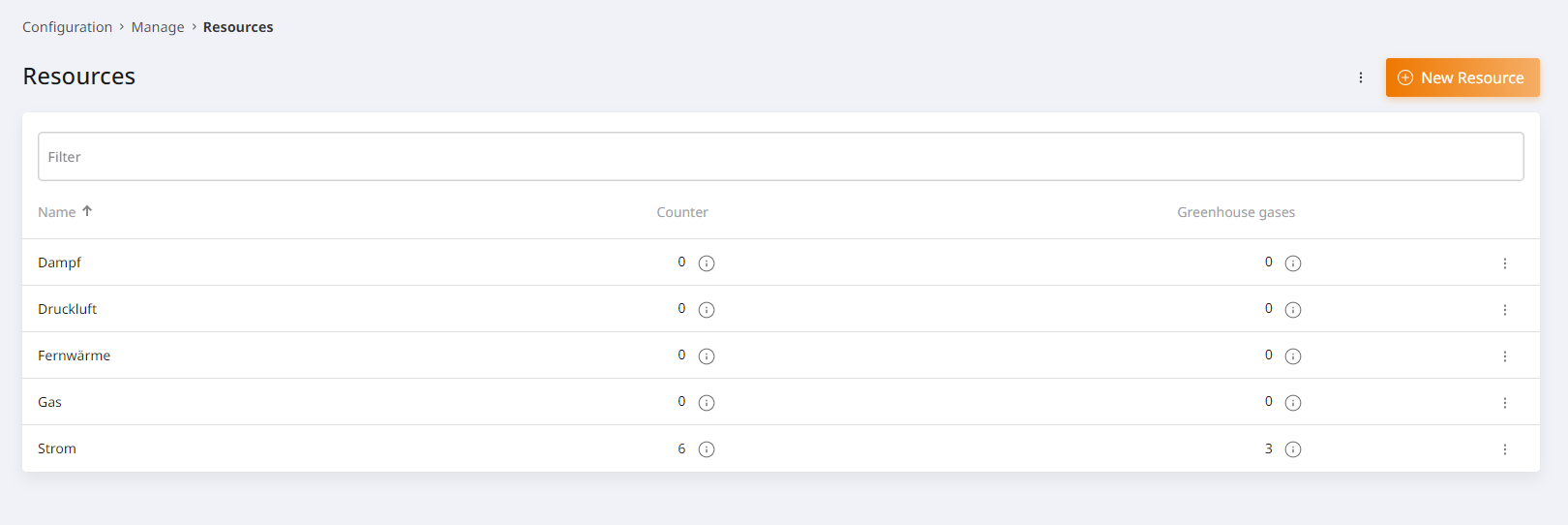
Task: Open the row actions menu for Dampf
Action: pyautogui.click(x=1505, y=263)
